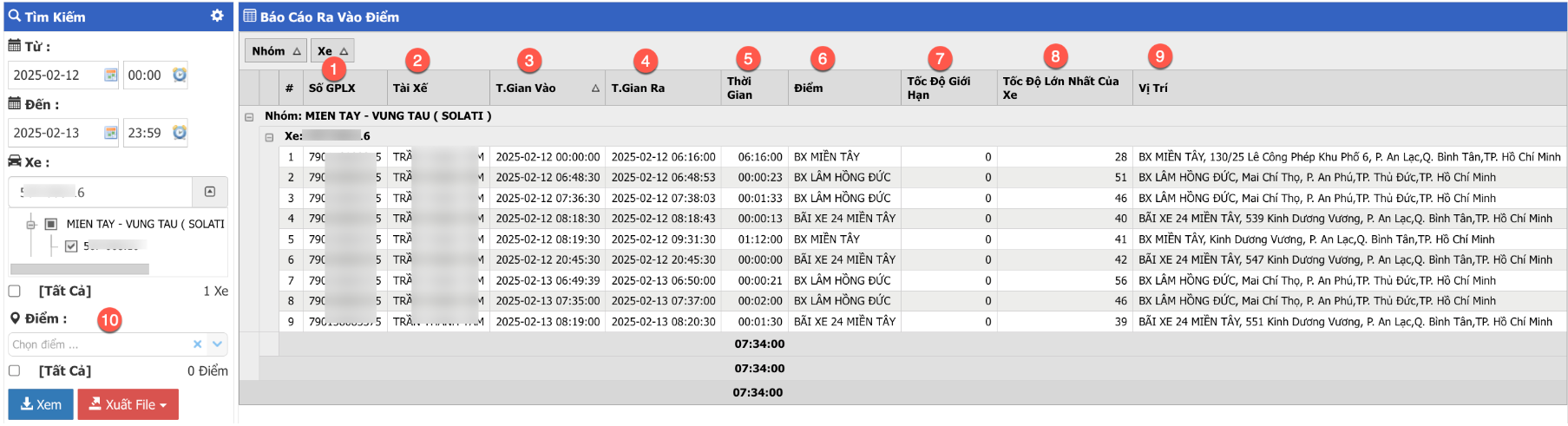Toggle the MIEN TAY - VUNG TAU group checkbox
The height and width of the screenshot is (426, 1568).
coord(50,224)
